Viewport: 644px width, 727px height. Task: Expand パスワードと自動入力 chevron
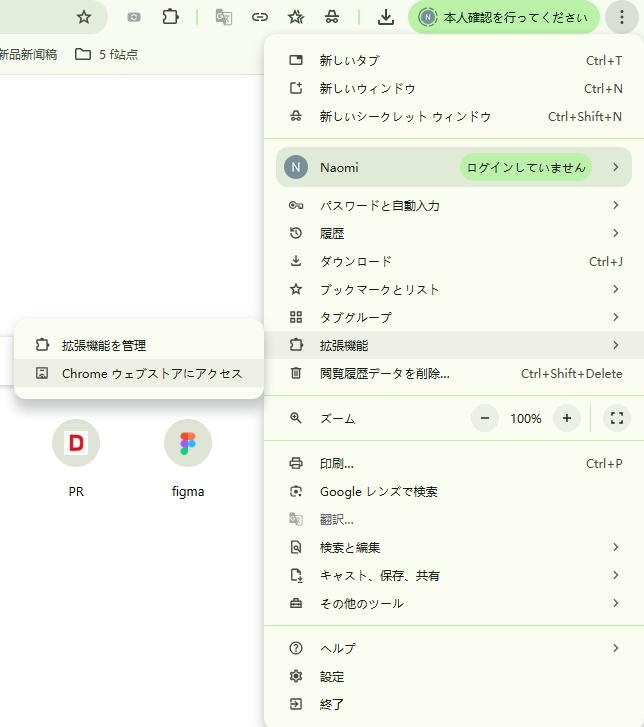(x=615, y=205)
